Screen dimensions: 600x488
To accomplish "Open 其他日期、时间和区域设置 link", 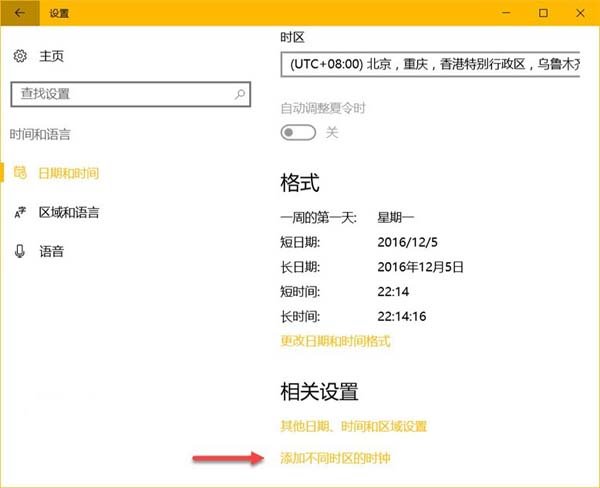I will 353,427.
